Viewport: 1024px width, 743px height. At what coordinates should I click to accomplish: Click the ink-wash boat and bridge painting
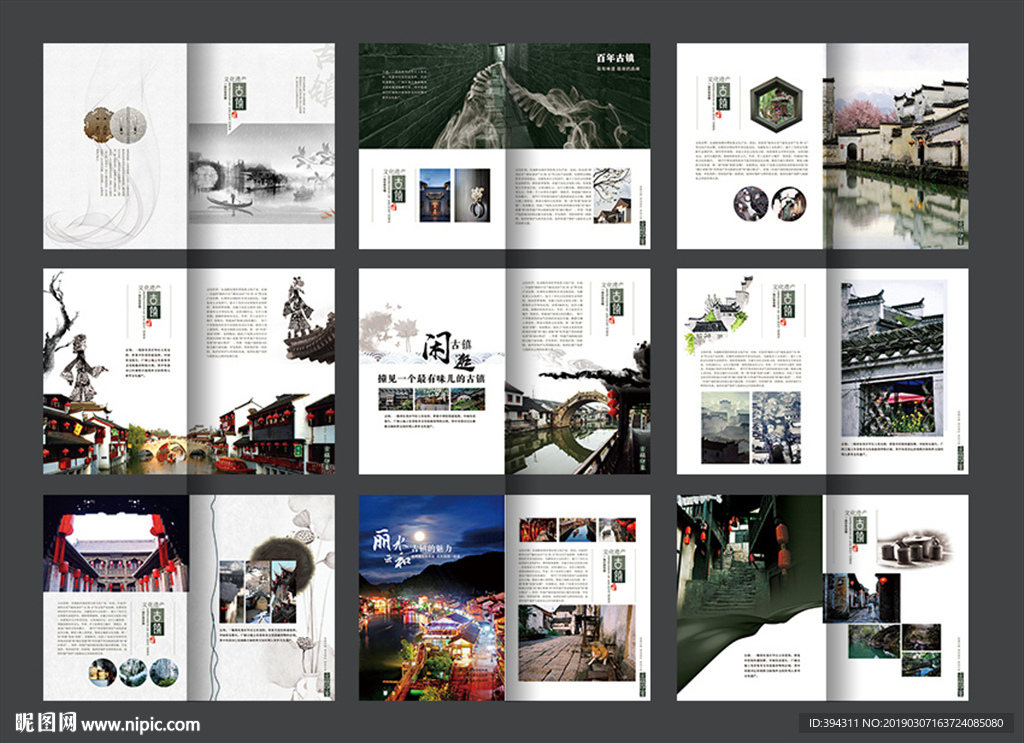click(261, 174)
